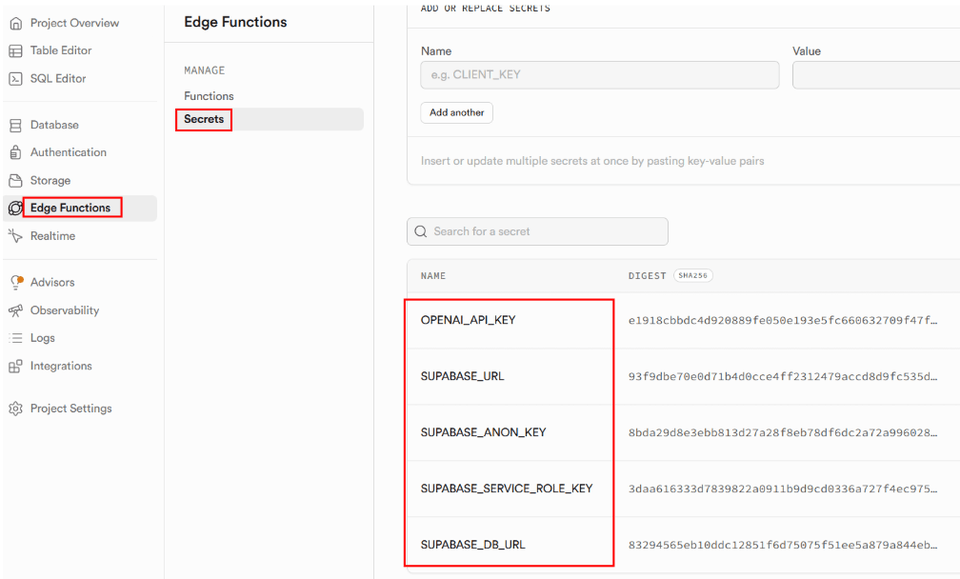Open Advisors section

point(53,282)
